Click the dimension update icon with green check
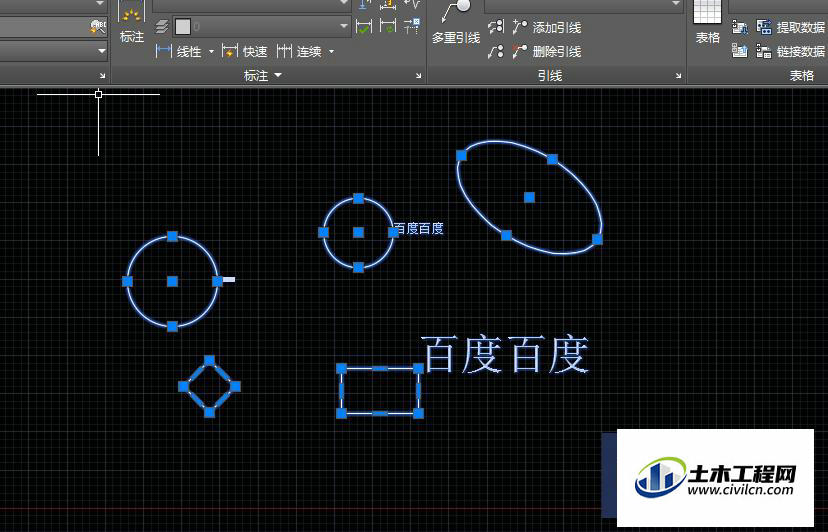 click(364, 26)
